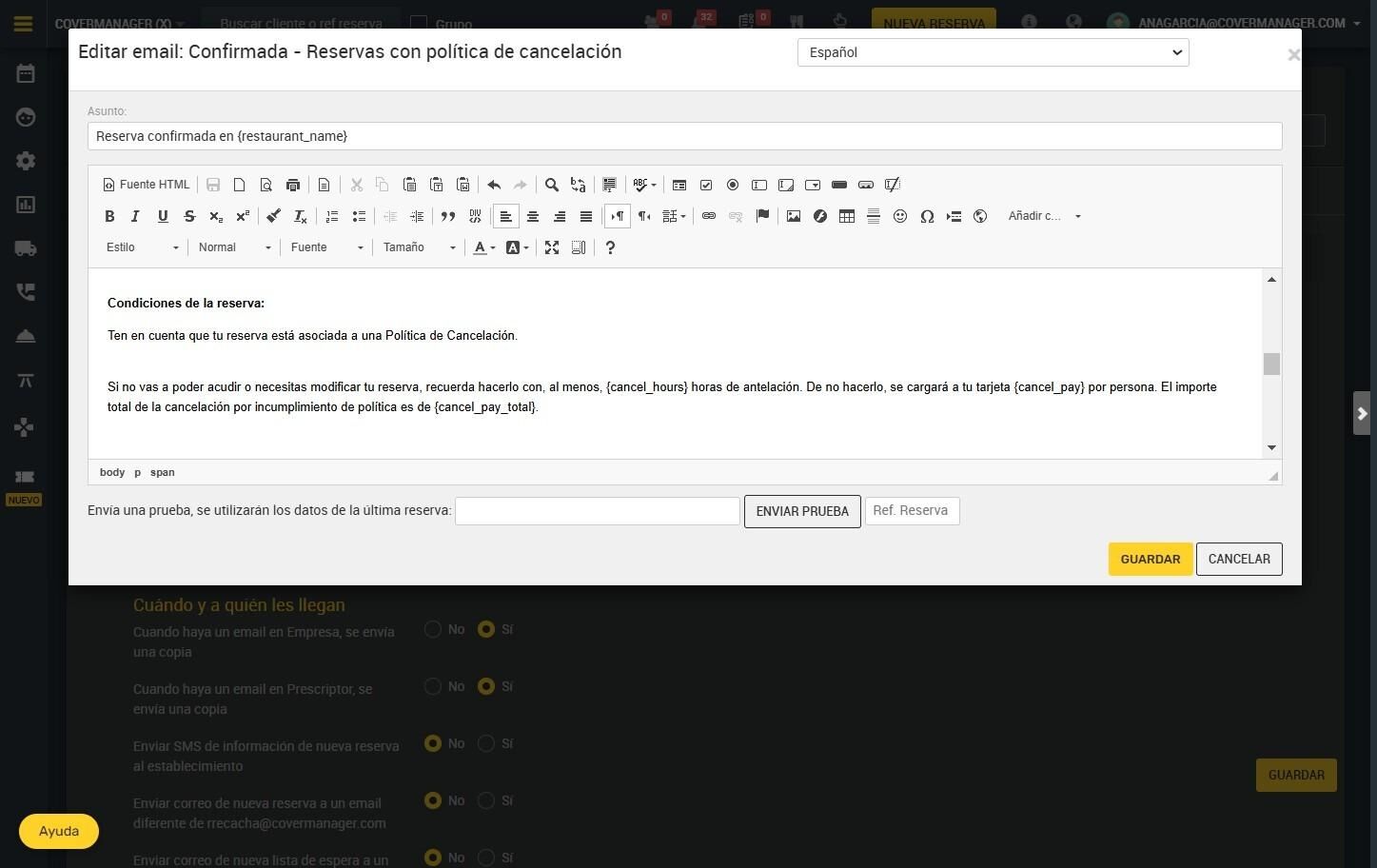Click the Paste as plain text icon
Viewport: 1377px width, 868px height.
pyautogui.click(x=436, y=185)
